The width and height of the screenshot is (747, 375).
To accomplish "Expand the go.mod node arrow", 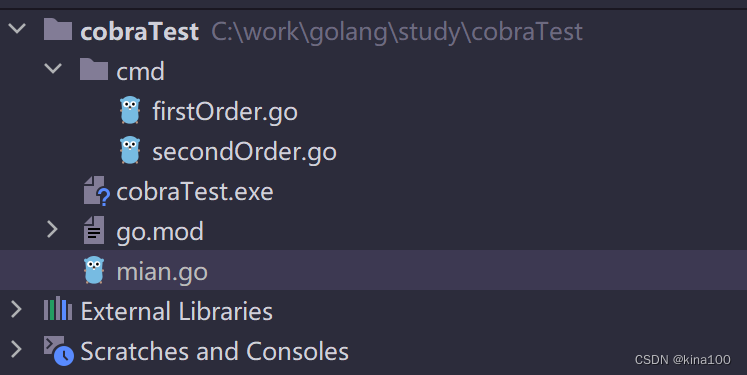I will pyautogui.click(x=52, y=230).
